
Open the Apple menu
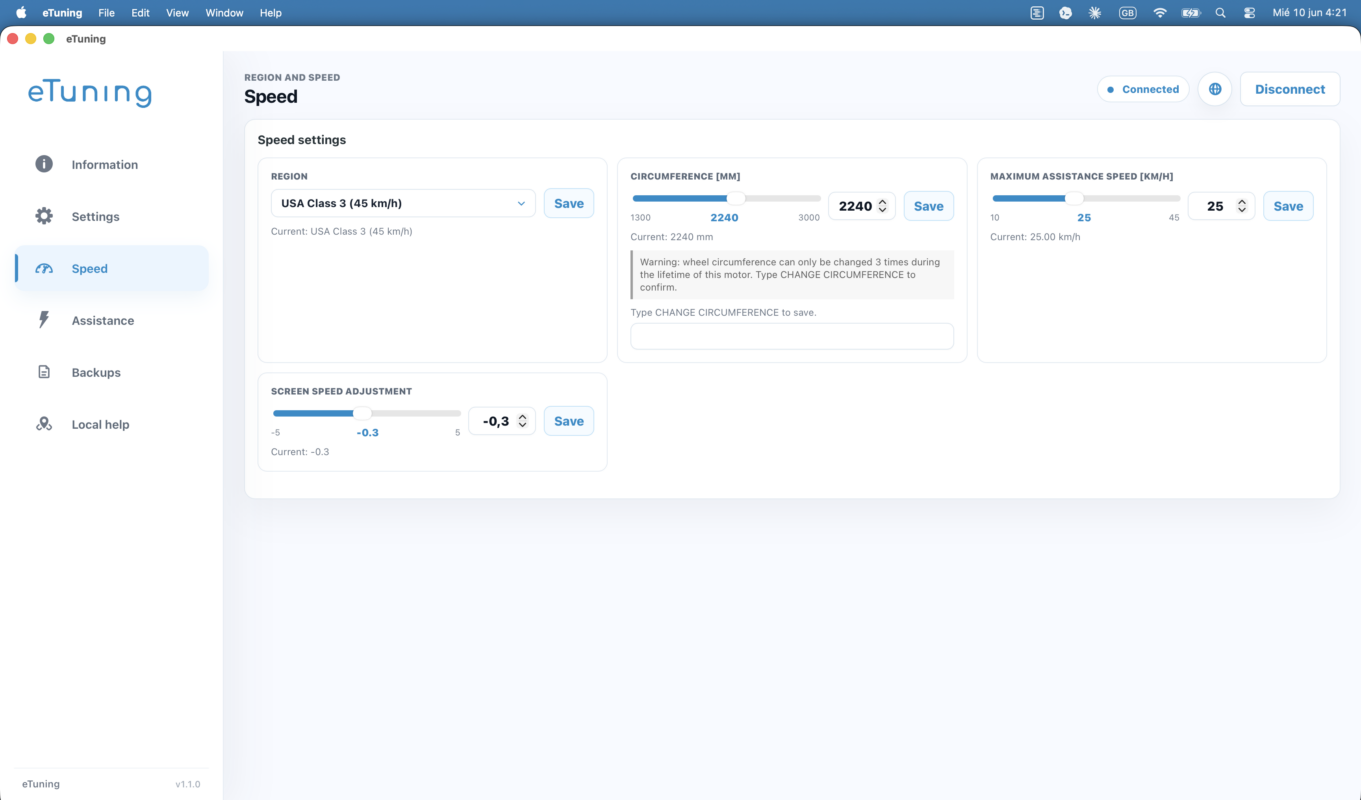tap(21, 13)
